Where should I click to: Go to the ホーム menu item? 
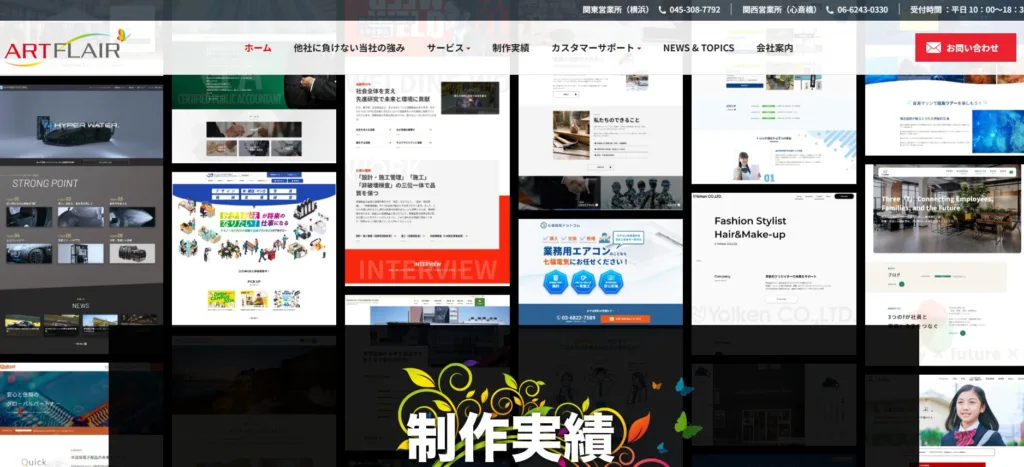click(x=257, y=48)
